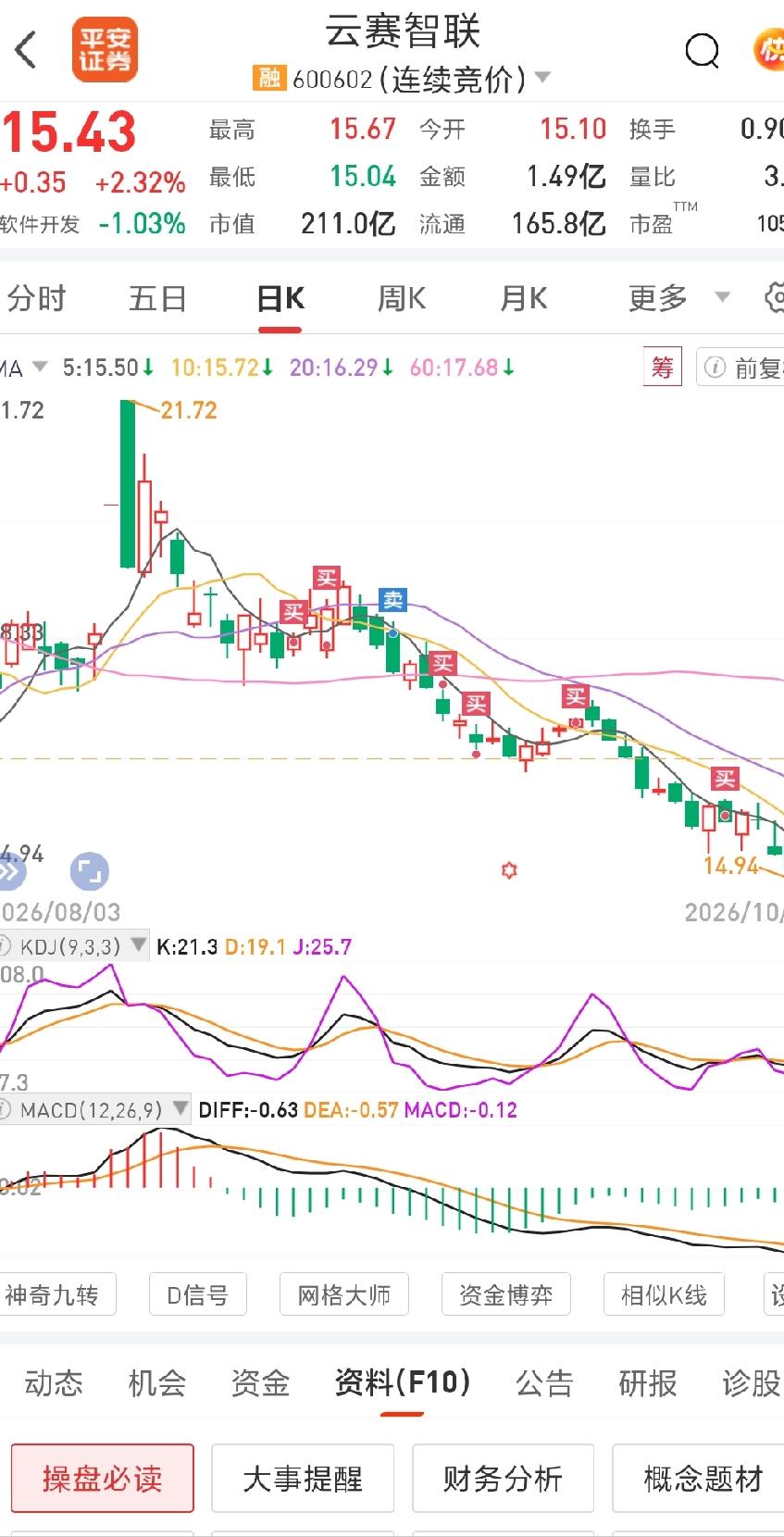Tap the fullscreen expand chart icon
Viewport: 784px width, 1537px height.
pos(89,871)
